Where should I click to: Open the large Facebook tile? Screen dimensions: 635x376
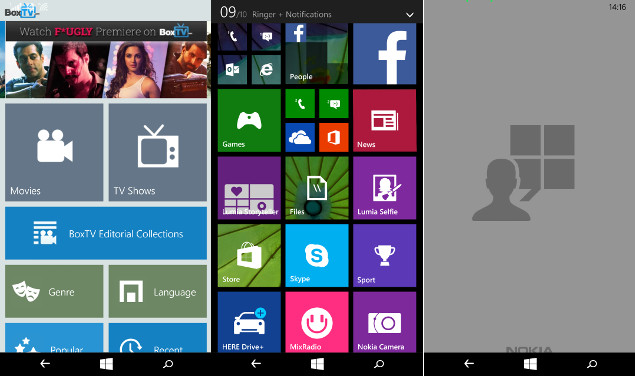(384, 53)
